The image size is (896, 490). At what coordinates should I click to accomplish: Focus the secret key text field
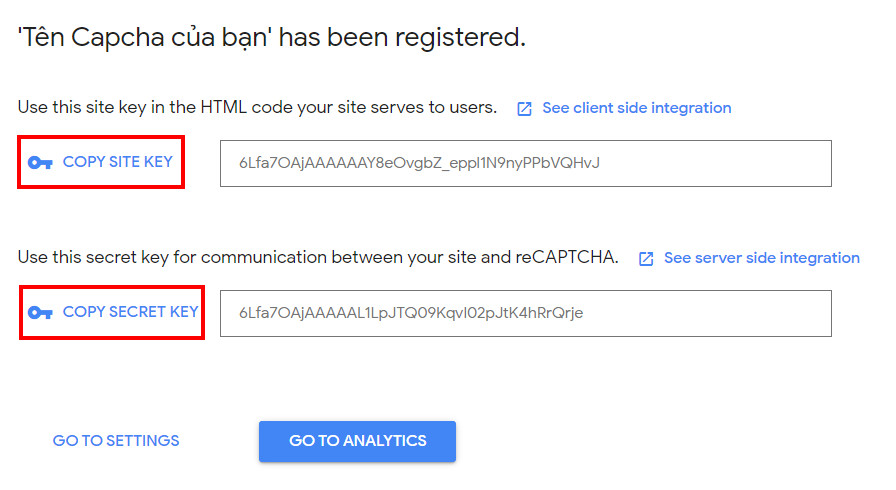[x=525, y=313]
